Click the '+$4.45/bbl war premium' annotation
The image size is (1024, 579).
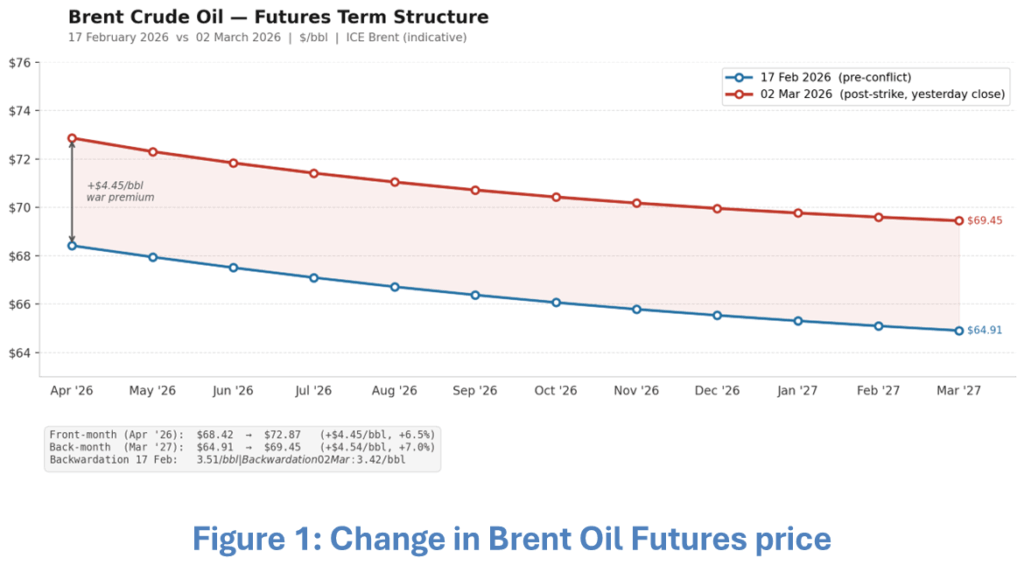pos(120,191)
